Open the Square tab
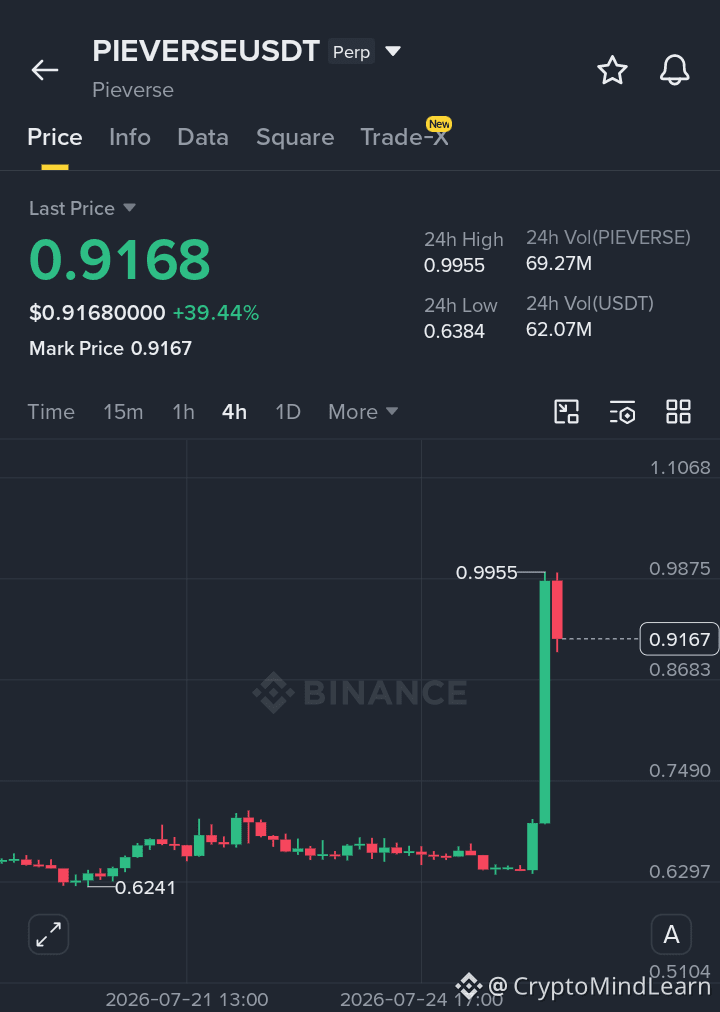 point(295,137)
